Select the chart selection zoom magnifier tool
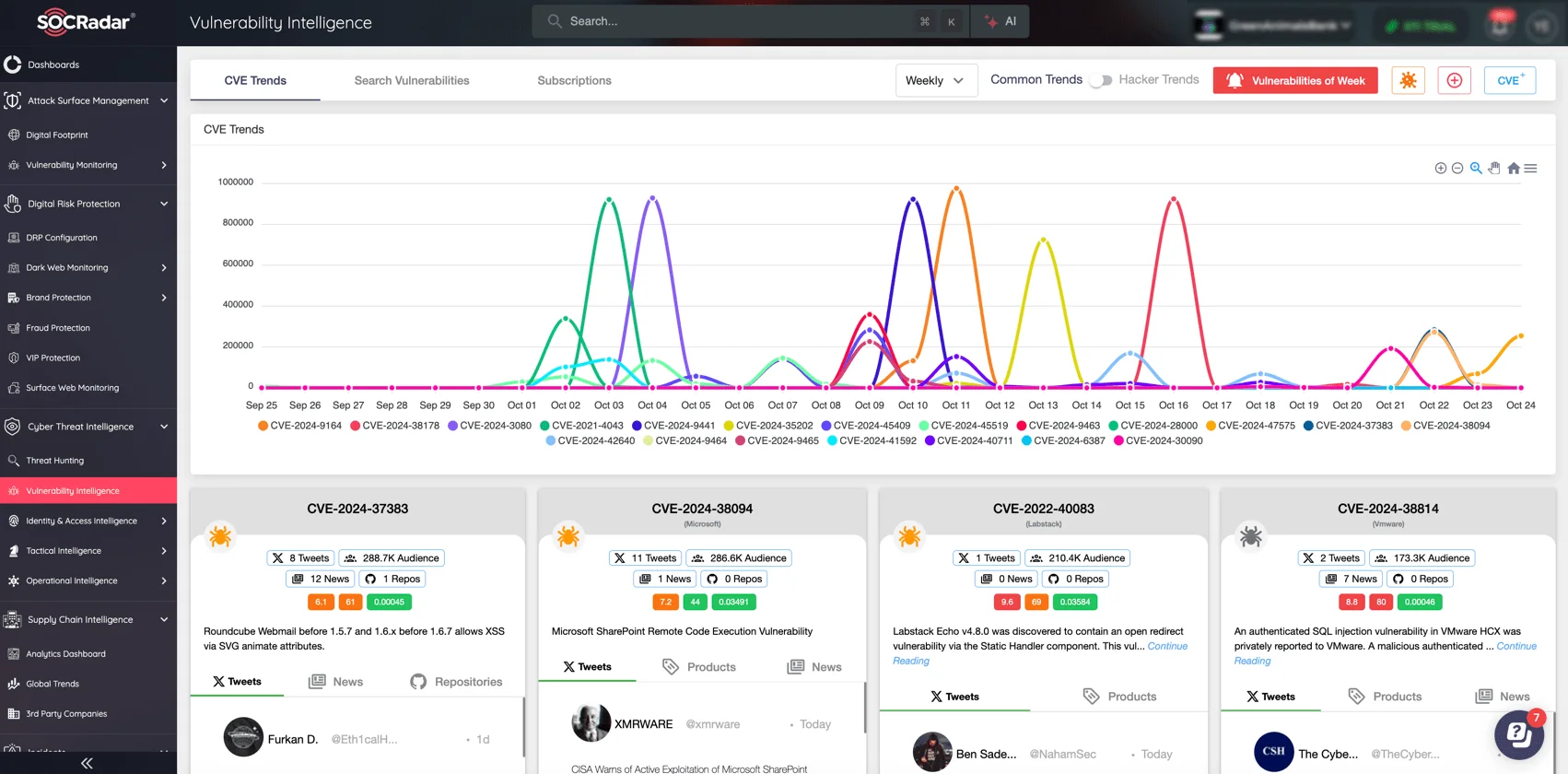This screenshot has height=774, width=1568. tap(1476, 169)
